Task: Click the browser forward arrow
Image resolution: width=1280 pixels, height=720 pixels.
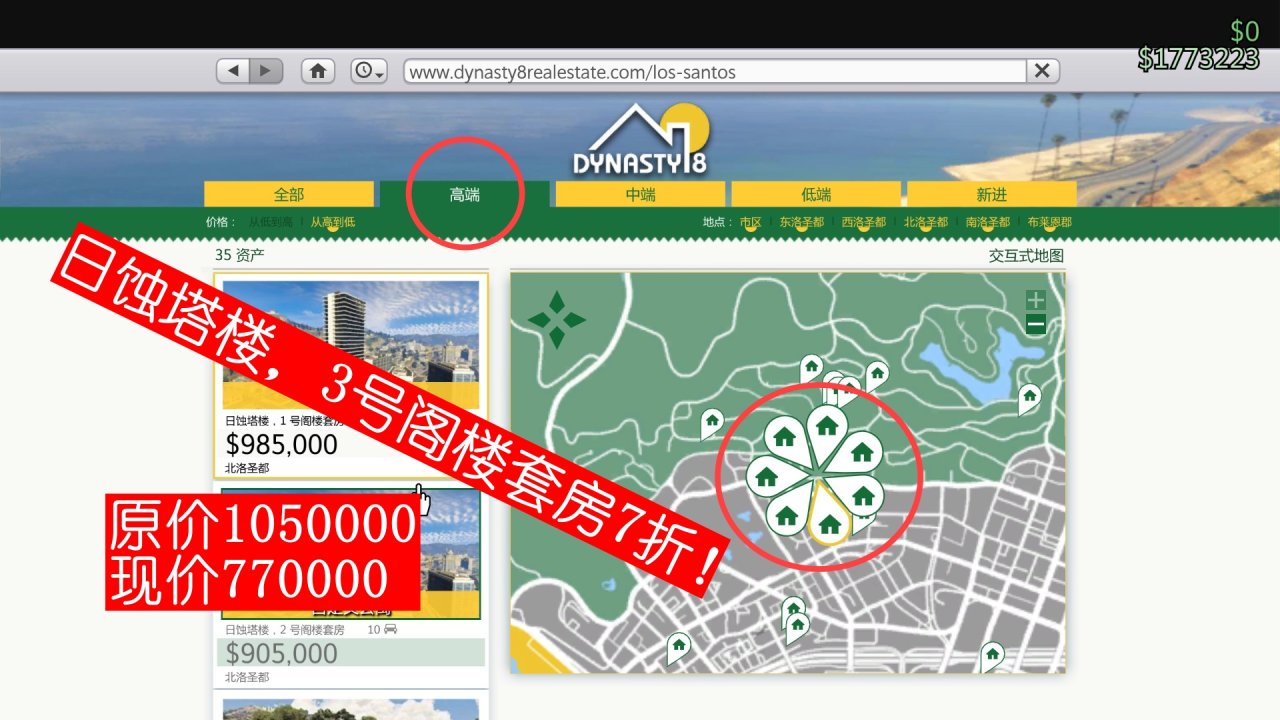Action: [266, 71]
